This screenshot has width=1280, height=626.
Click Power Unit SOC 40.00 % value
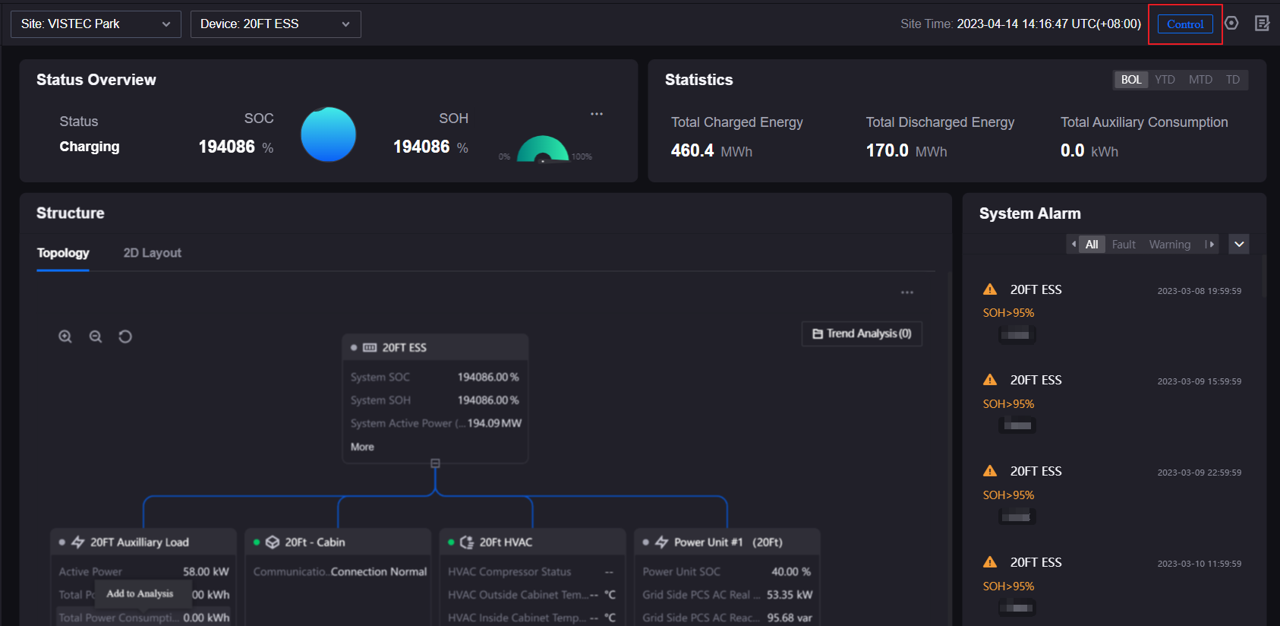(791, 572)
